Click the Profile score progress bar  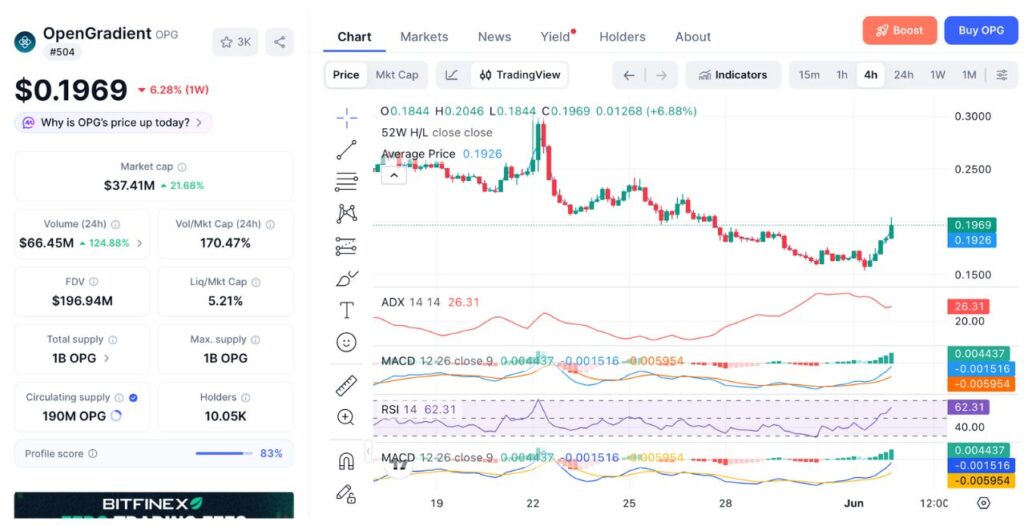click(x=223, y=453)
